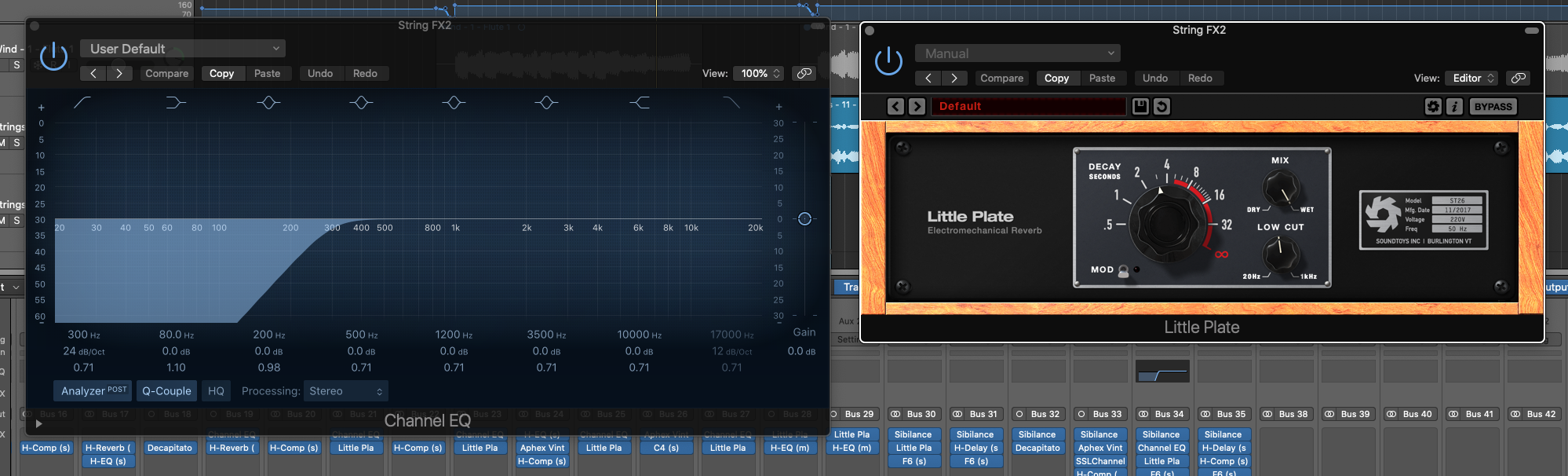Open the SSLChannel plugin slot

coord(1100,461)
